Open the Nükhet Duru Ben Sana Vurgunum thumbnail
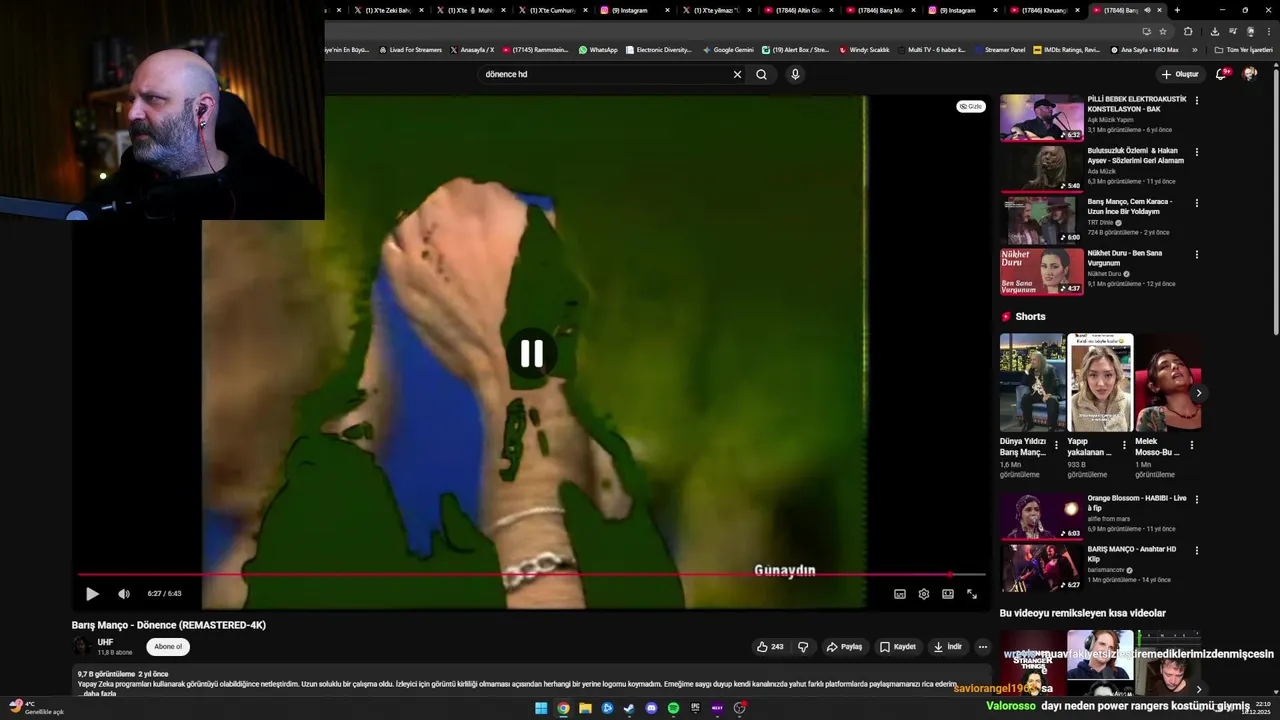The height and width of the screenshot is (720, 1280). tap(1042, 272)
